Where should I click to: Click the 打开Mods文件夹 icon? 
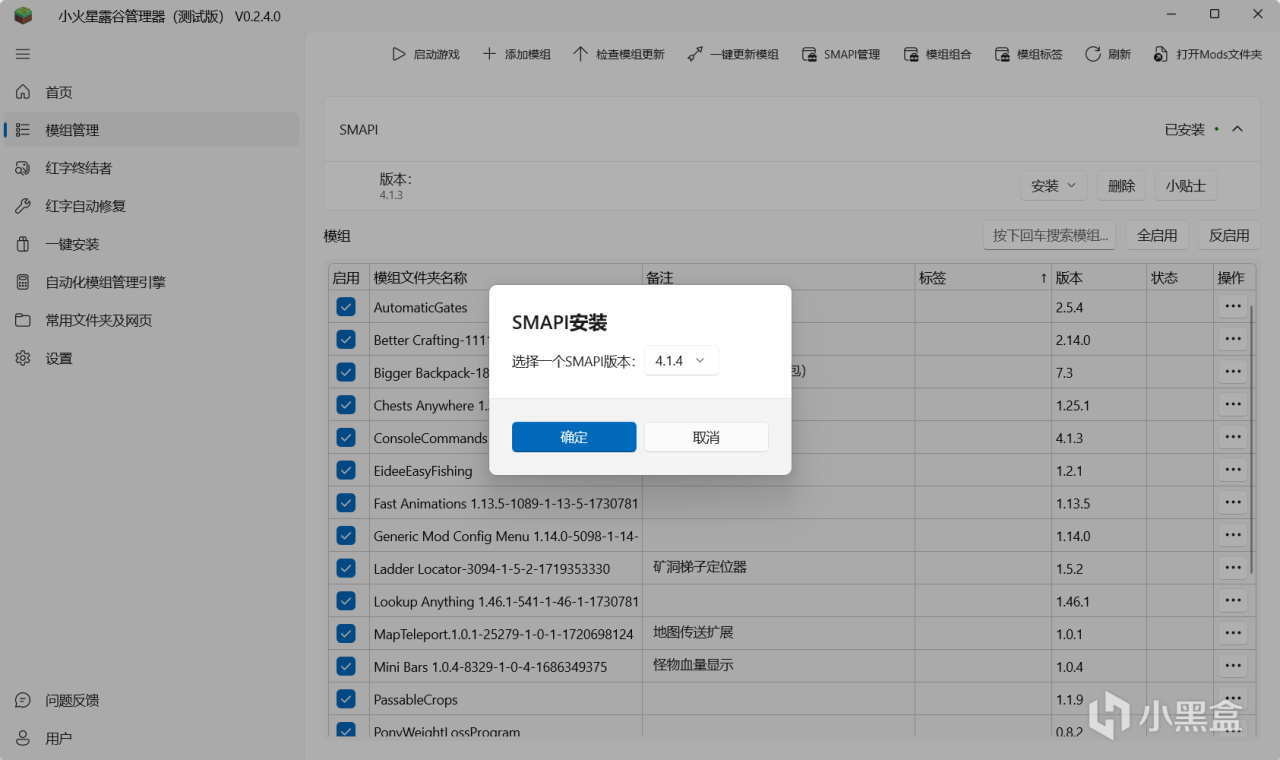pos(1161,54)
